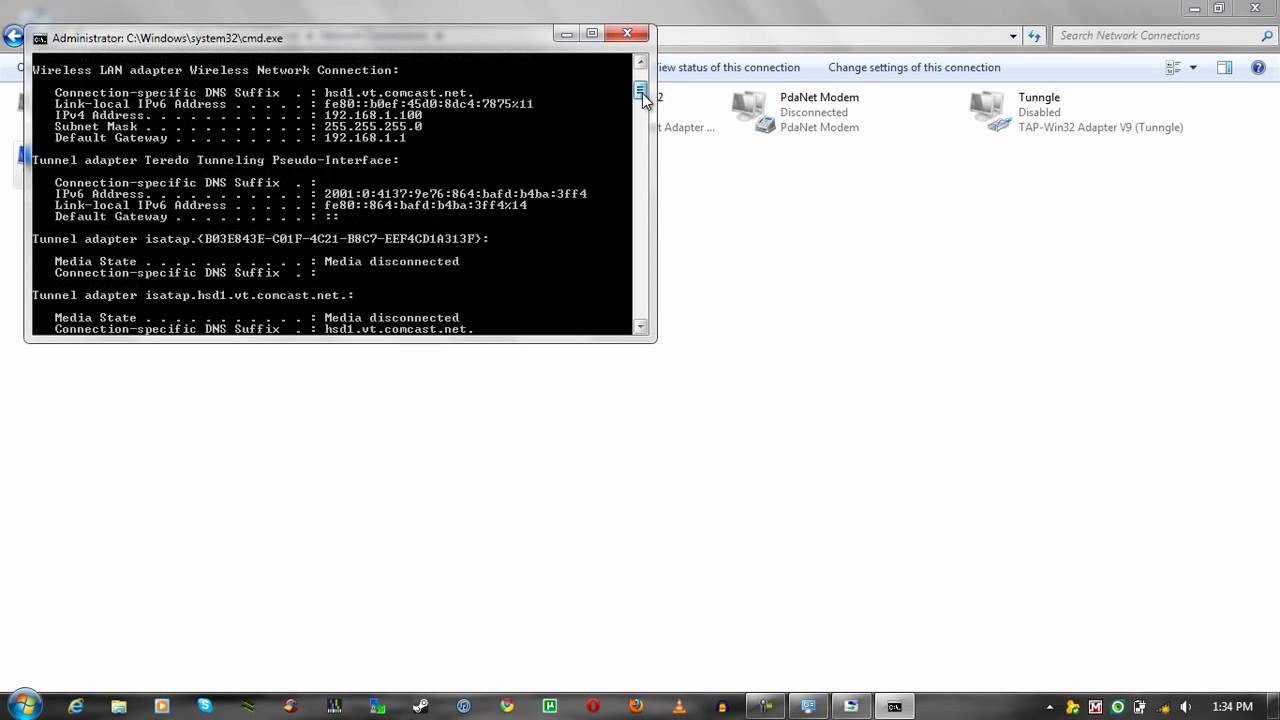Screen dimensions: 1280x720
Task: Click Change settings of this connection
Action: tap(914, 67)
